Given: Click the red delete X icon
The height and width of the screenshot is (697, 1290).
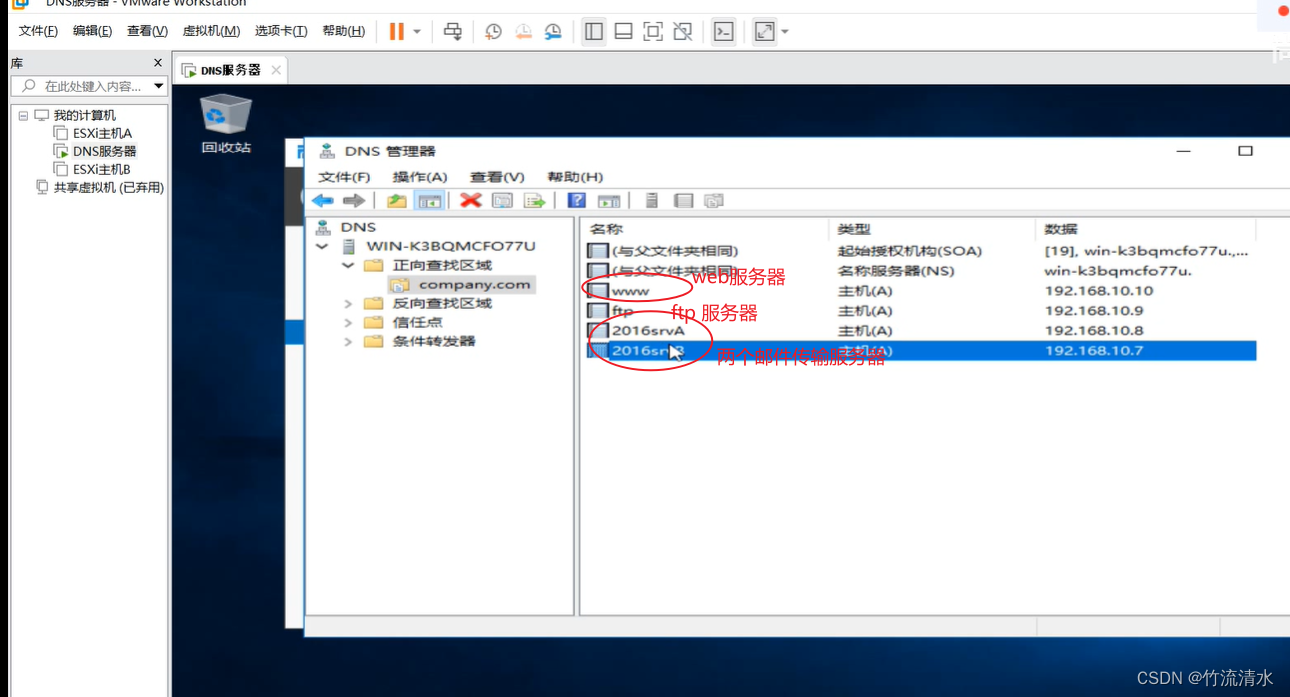Looking at the screenshot, I should 471,200.
